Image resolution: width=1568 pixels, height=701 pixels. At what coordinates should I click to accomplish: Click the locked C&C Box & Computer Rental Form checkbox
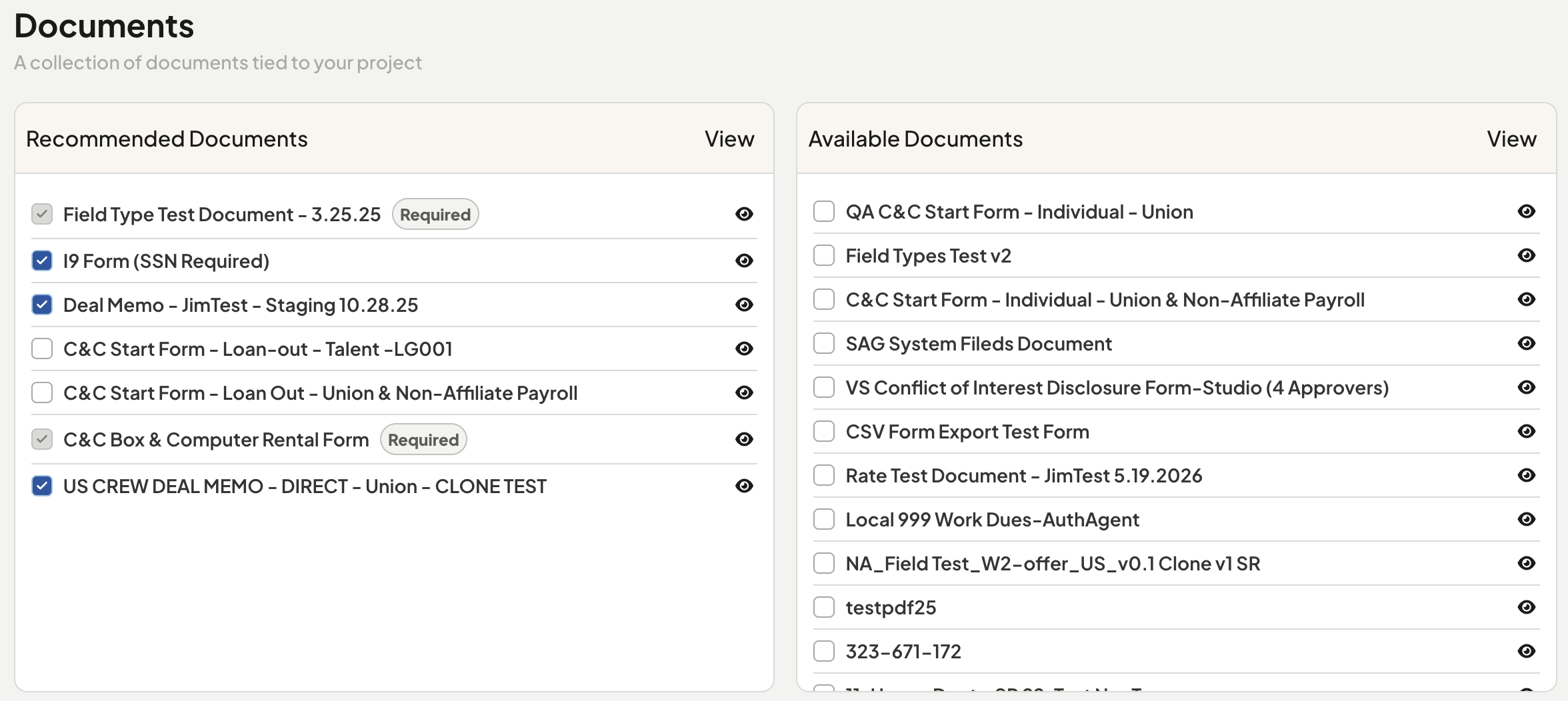click(42, 439)
